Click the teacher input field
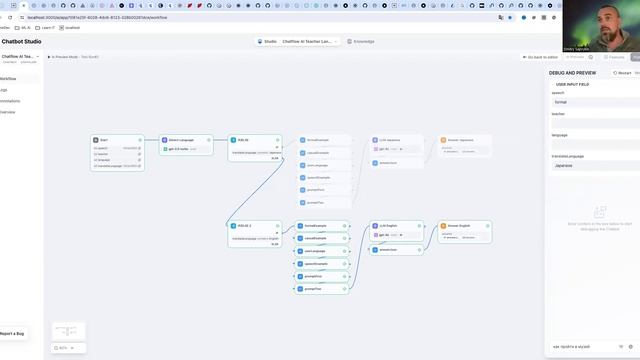The height and width of the screenshot is (360, 640). (x=596, y=123)
